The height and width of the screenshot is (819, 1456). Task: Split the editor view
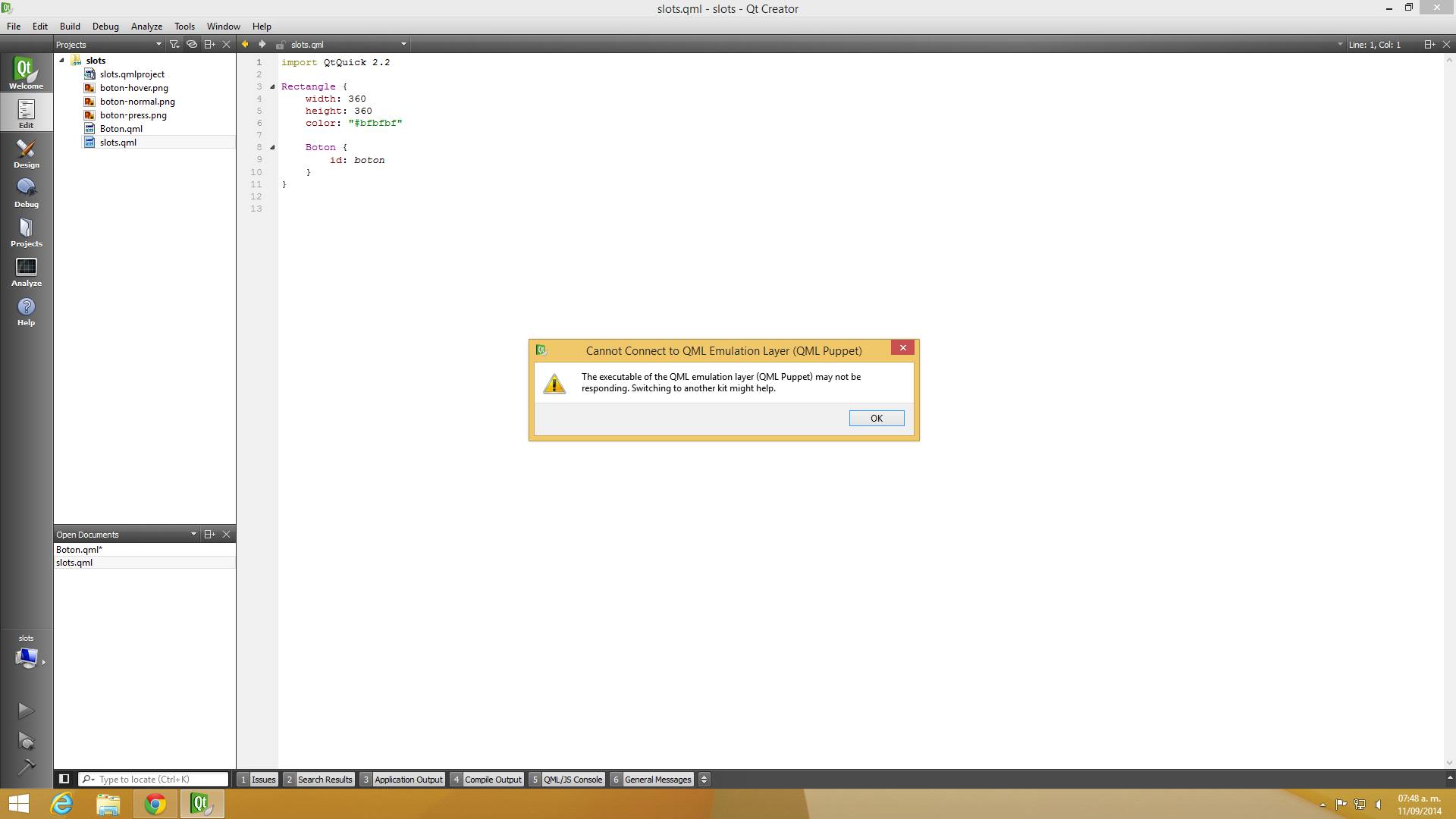tap(1429, 44)
